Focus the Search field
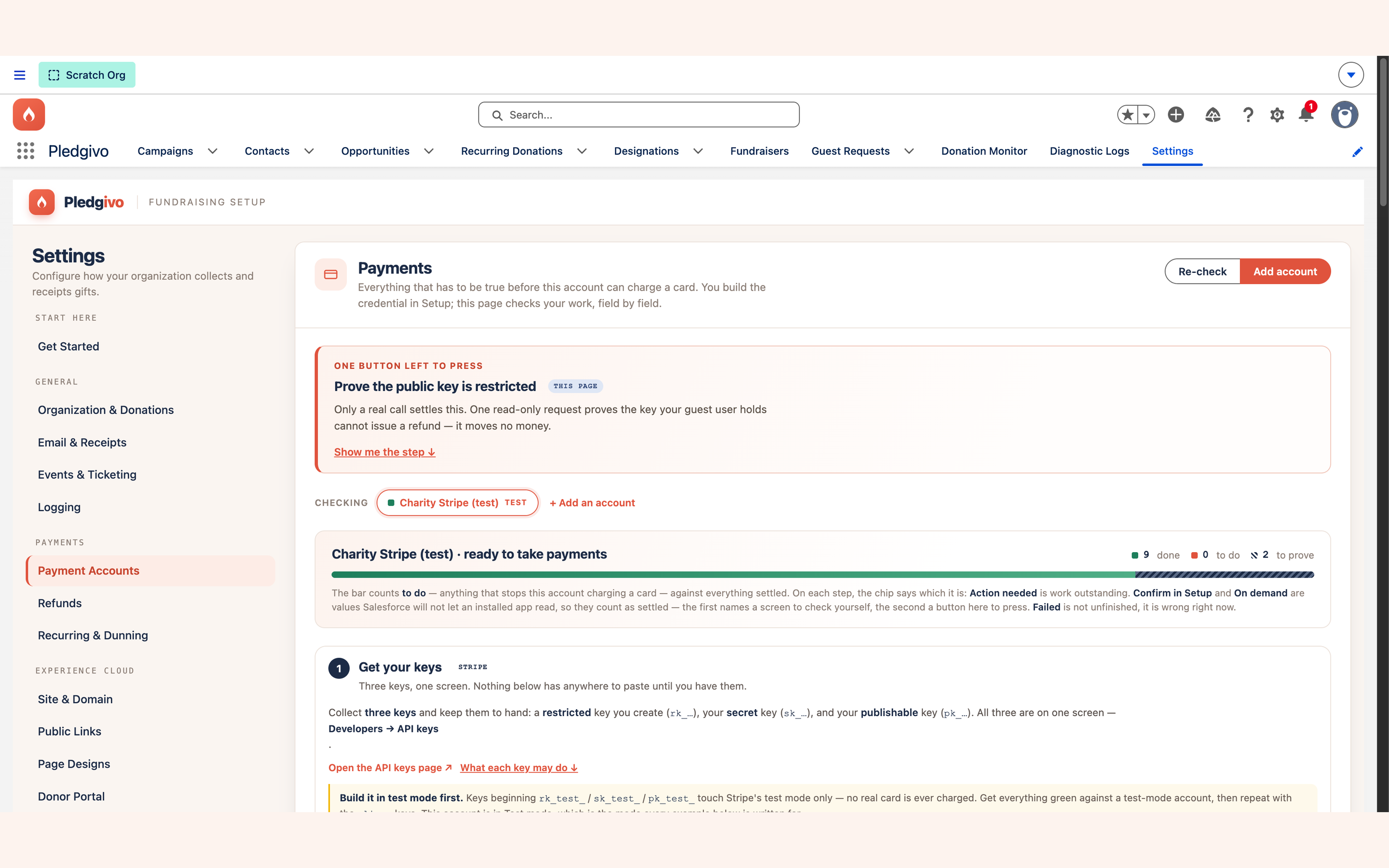The height and width of the screenshot is (868, 1389). (638, 115)
